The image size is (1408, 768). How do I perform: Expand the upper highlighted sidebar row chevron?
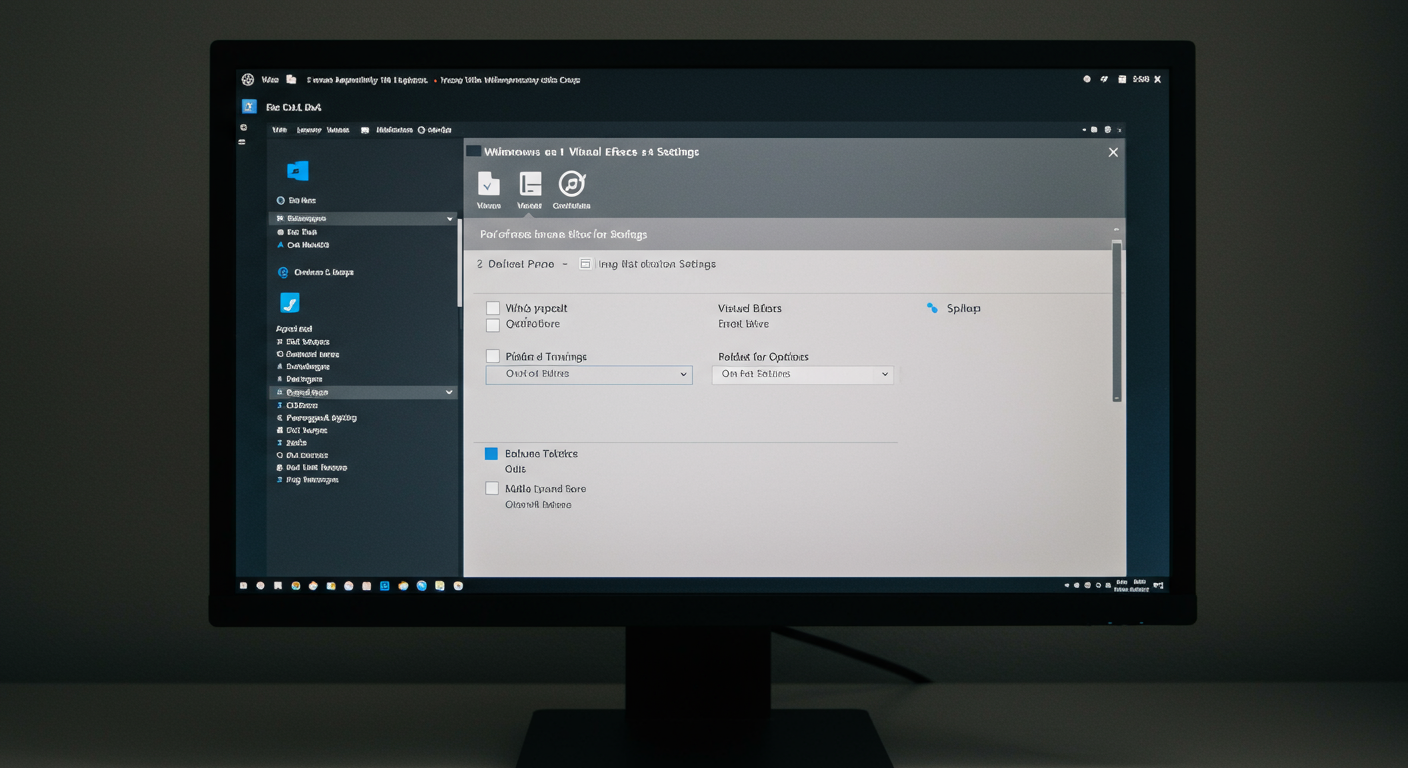pyautogui.click(x=450, y=218)
